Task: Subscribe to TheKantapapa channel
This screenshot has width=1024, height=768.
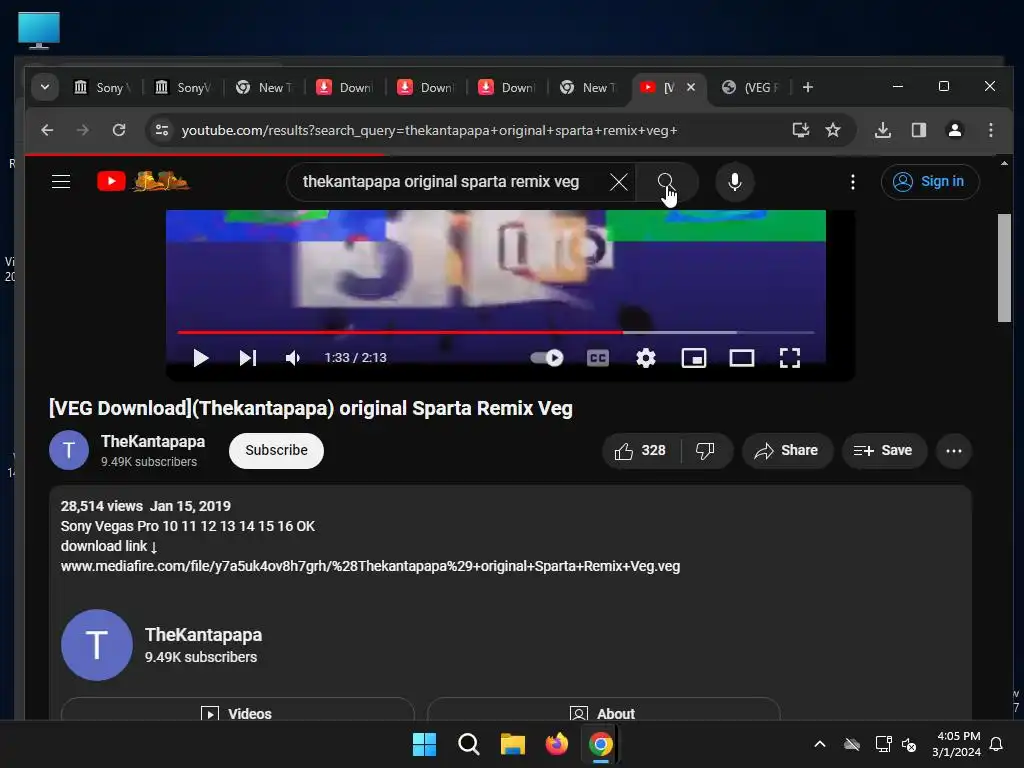Action: click(x=276, y=451)
